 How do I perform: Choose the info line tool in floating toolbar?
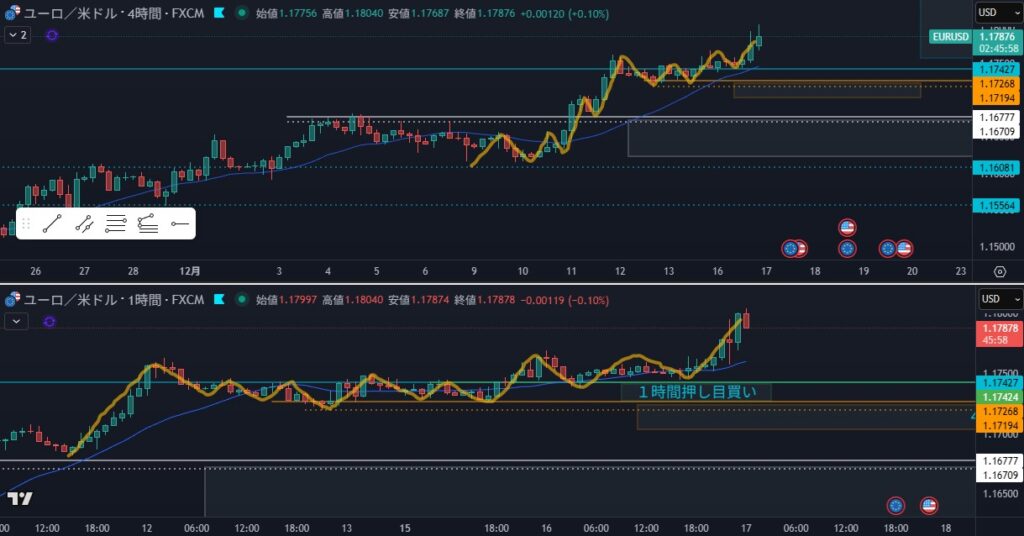pos(84,224)
